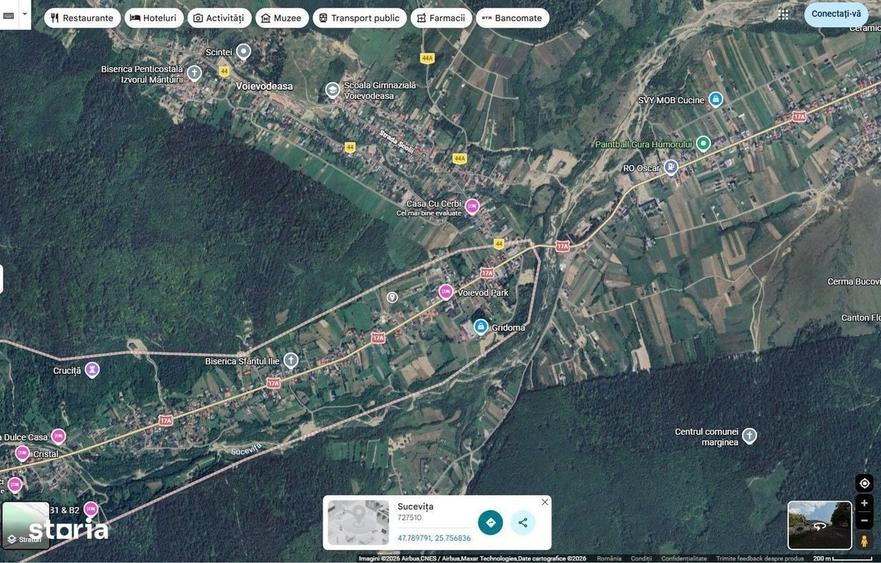Select the Transport public chip

[x=360, y=18]
